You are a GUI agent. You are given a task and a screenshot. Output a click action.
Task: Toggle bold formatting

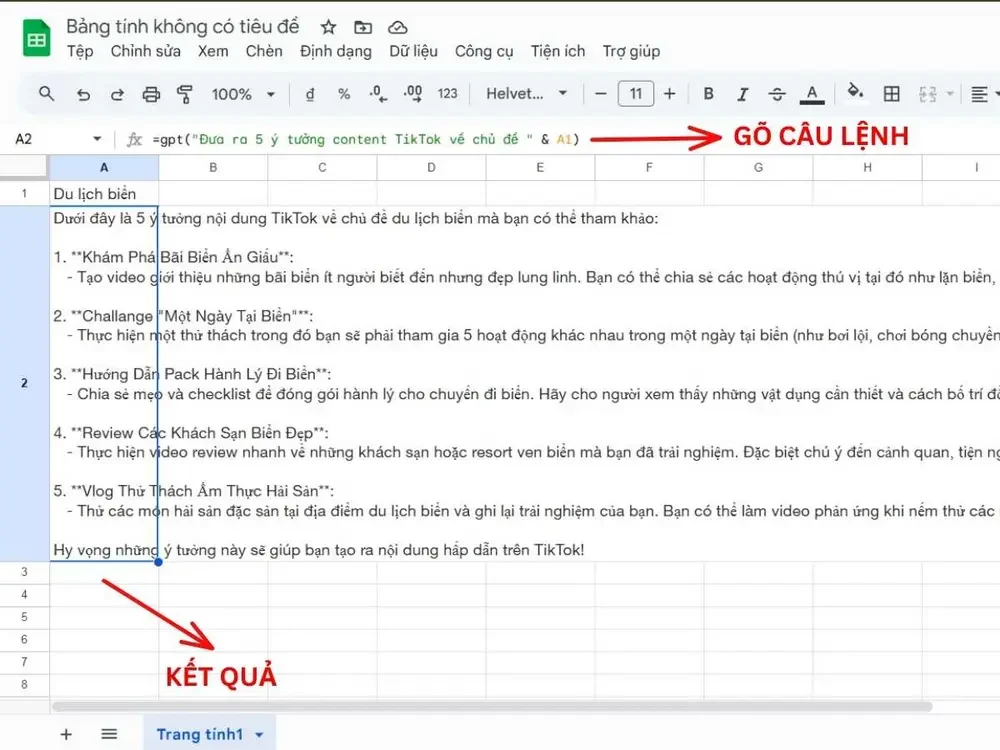708,94
